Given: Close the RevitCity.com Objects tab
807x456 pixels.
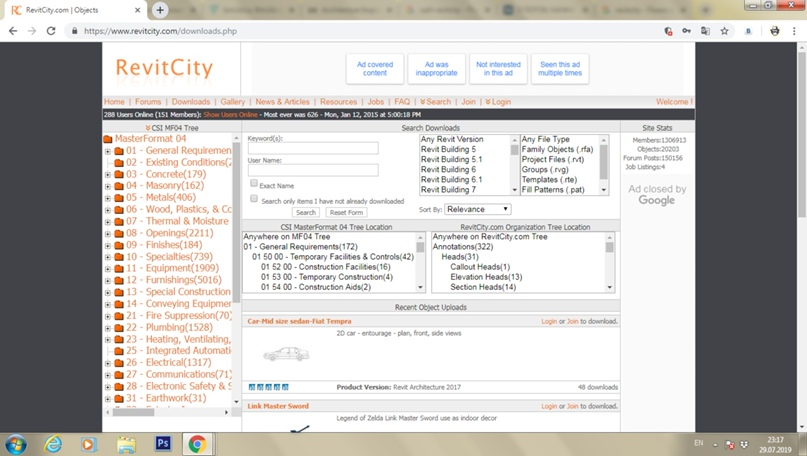Looking at the screenshot, I should pyautogui.click(x=137, y=10).
